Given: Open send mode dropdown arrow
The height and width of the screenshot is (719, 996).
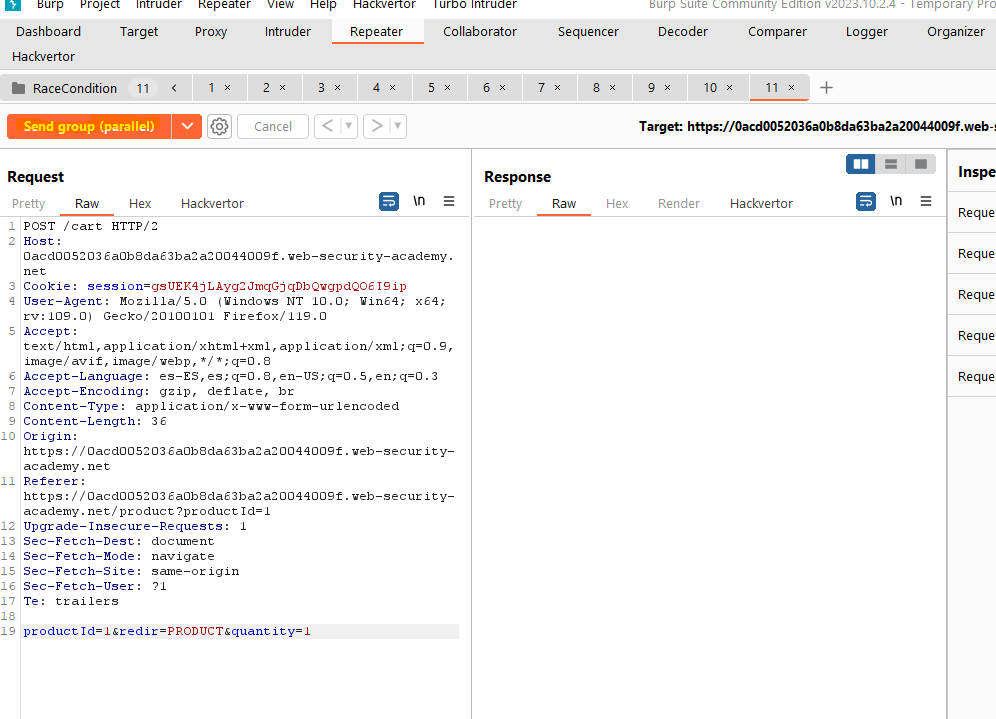Looking at the screenshot, I should tap(187, 126).
